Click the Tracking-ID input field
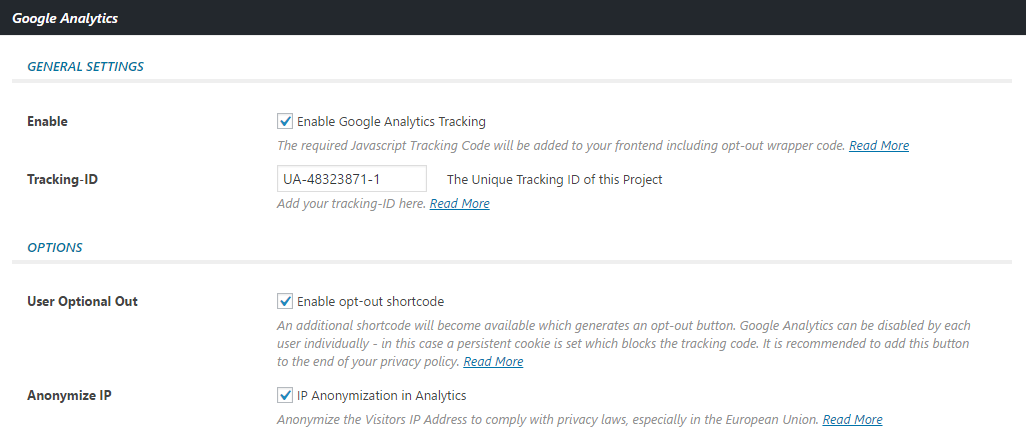This screenshot has height=445, width=1026. 352,180
